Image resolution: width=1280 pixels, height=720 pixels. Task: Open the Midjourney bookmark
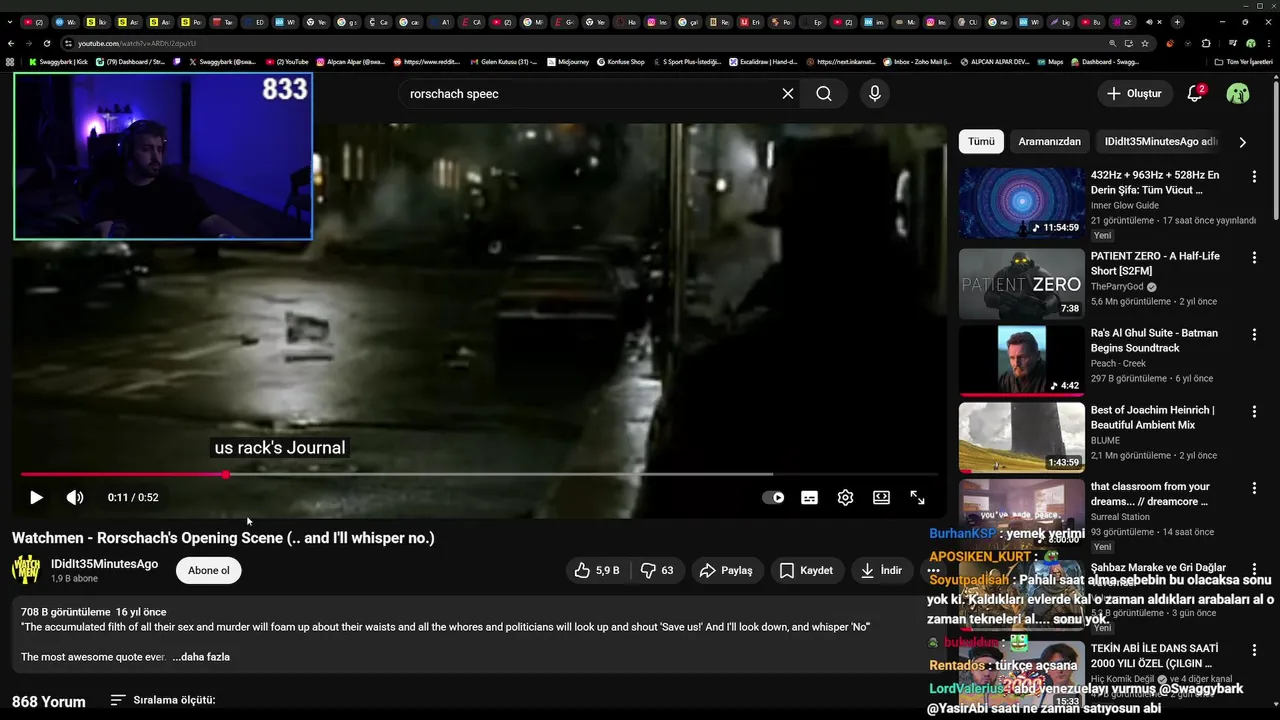click(x=569, y=62)
